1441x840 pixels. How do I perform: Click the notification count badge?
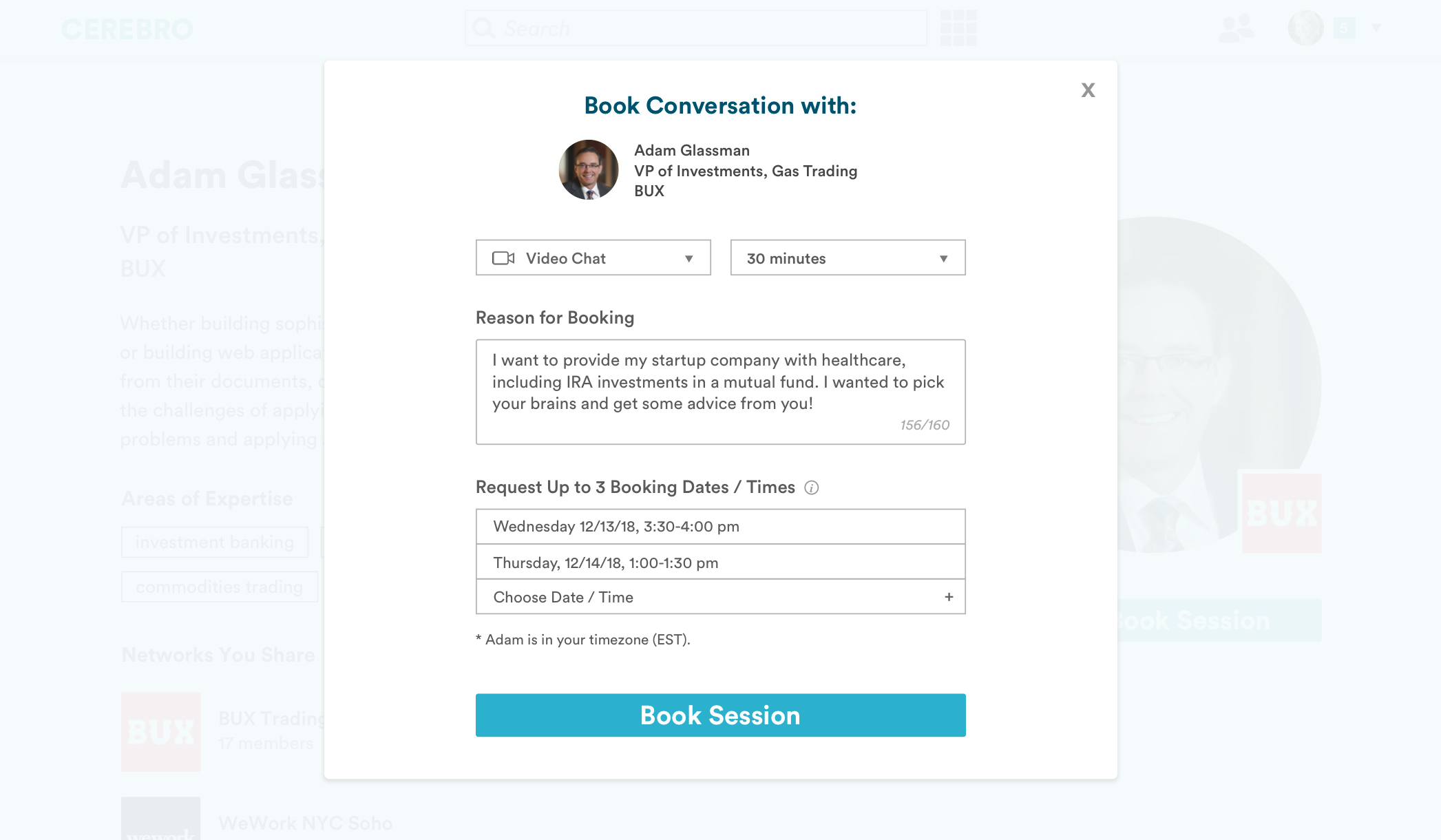(x=1344, y=28)
